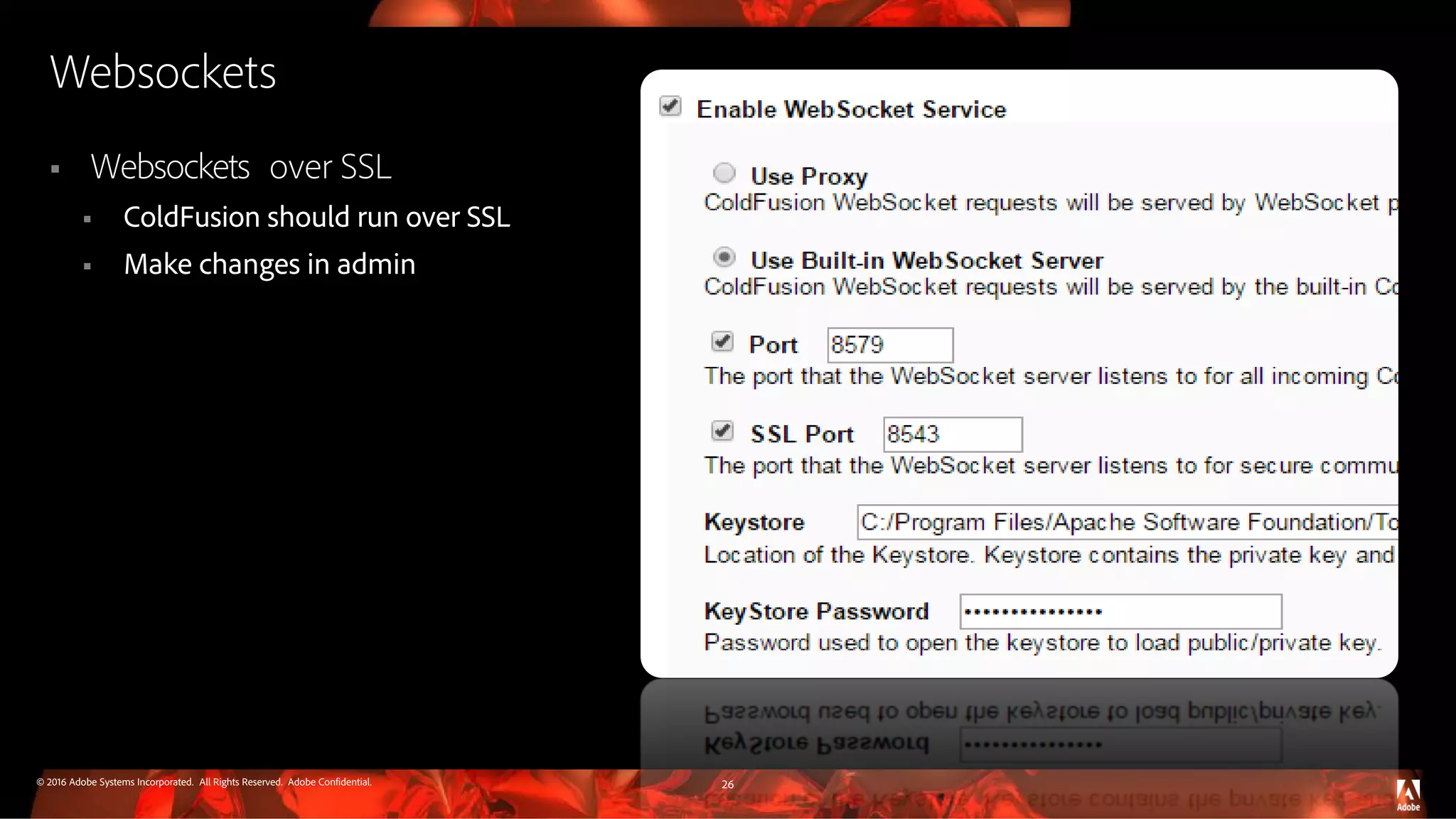
Task: Click the 'Enable WebSocket Service' label
Action: [851, 109]
